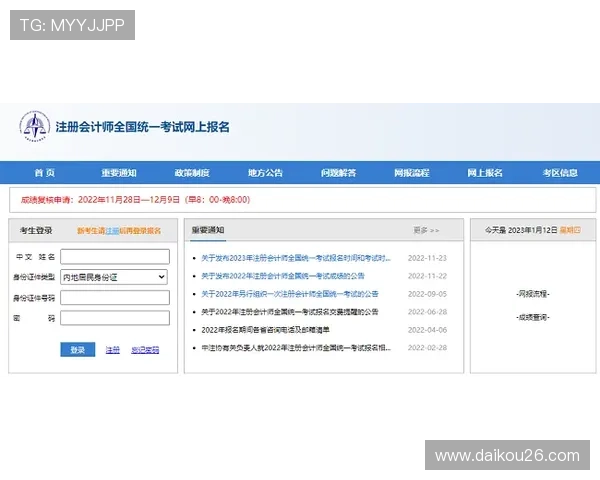600x480 pixels.
Task: Open the 首页 navigation item
Action: (45, 173)
